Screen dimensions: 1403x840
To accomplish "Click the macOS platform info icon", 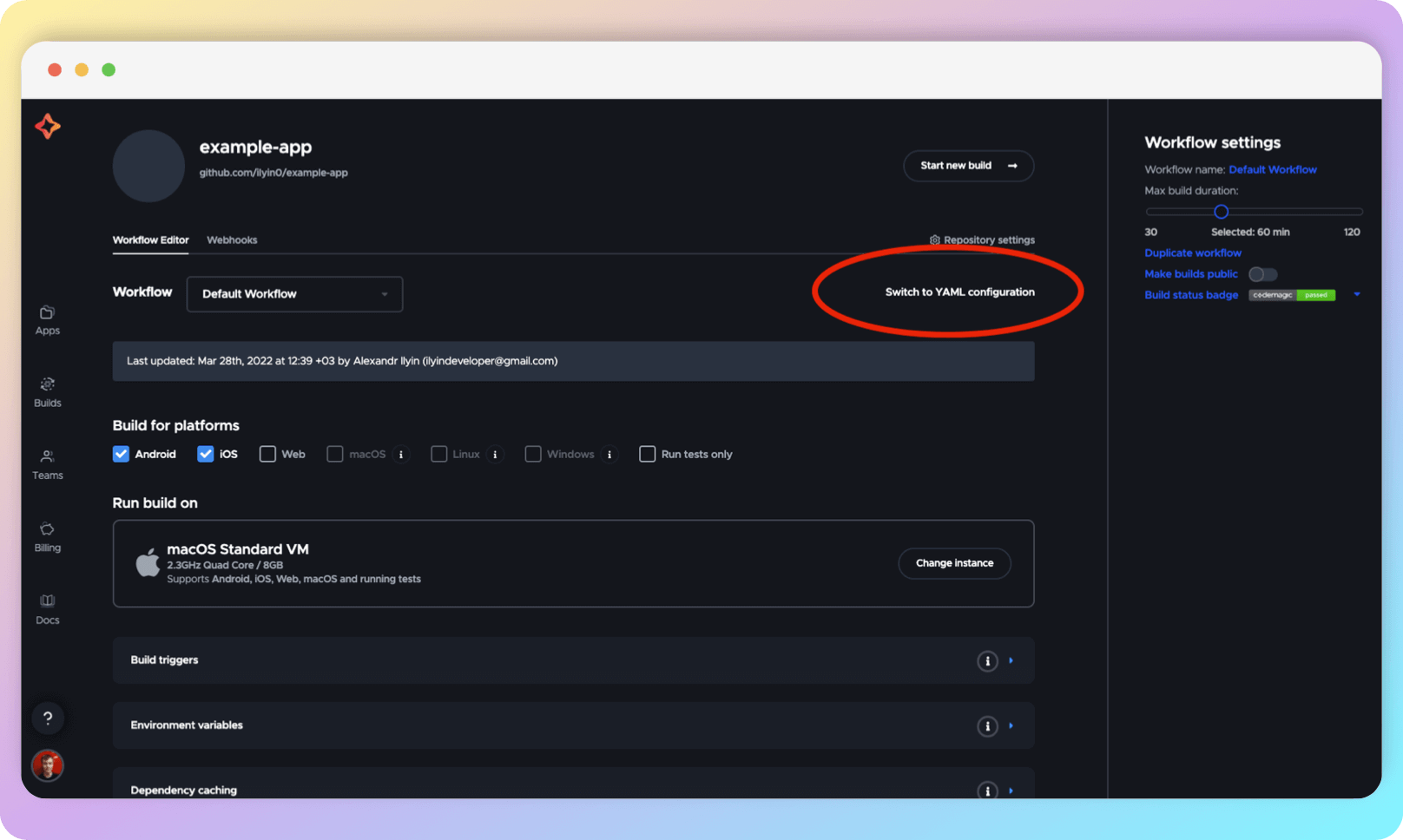I will click(x=400, y=454).
